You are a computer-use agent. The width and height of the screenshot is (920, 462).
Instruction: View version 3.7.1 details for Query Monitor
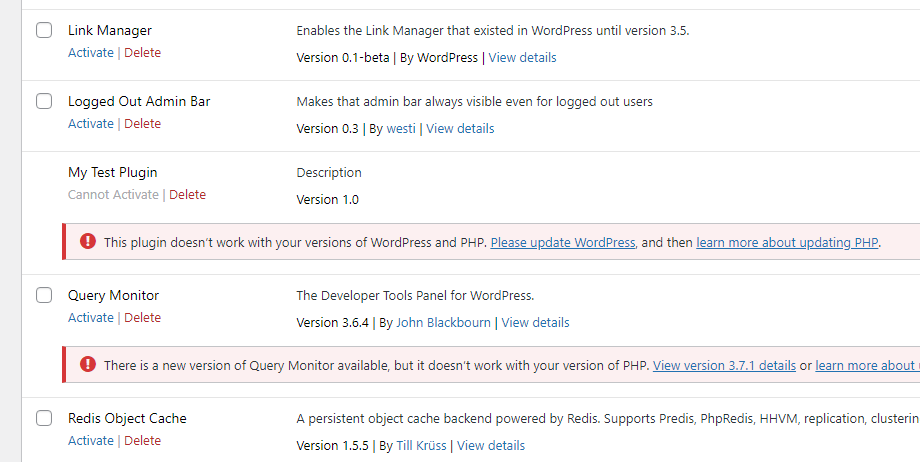coord(724,365)
